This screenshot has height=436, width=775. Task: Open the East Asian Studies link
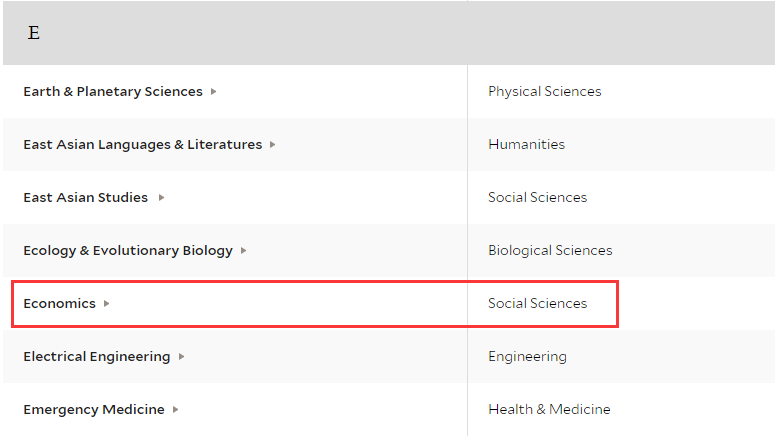click(86, 198)
